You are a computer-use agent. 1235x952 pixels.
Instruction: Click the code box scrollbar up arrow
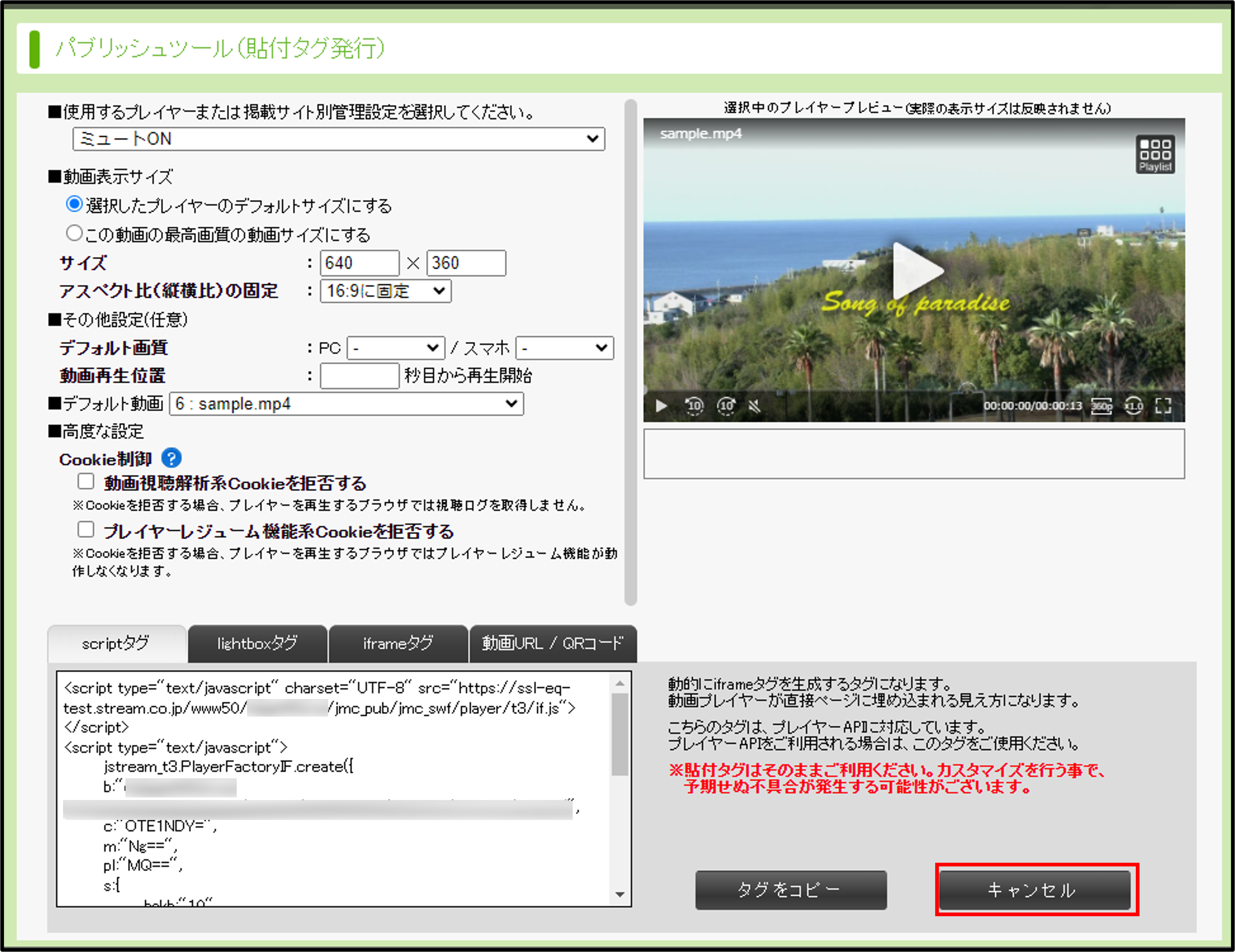pyautogui.click(x=620, y=683)
